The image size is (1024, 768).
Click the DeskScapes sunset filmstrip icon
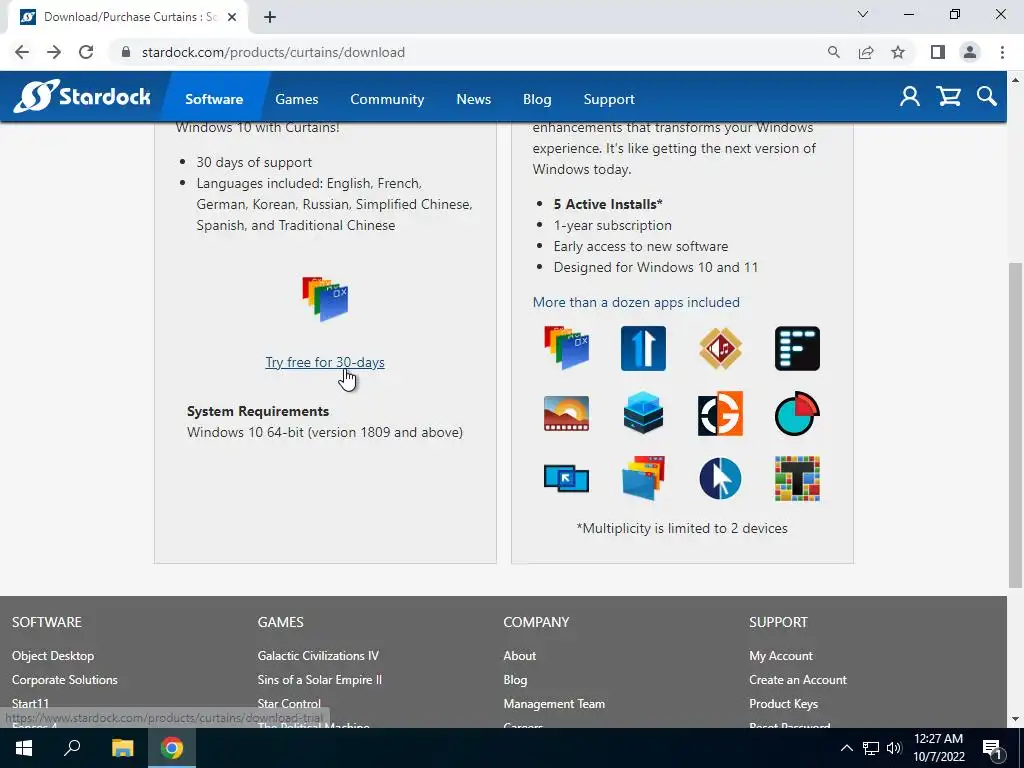click(567, 413)
